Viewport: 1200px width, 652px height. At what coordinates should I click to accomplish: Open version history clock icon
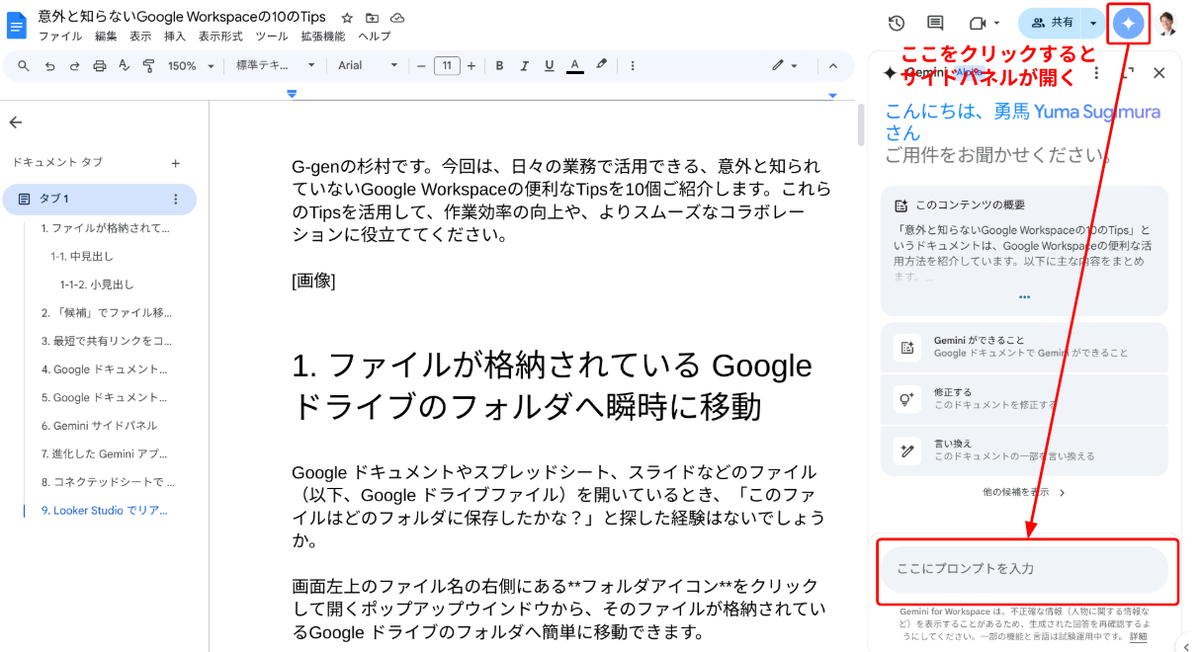(896, 23)
